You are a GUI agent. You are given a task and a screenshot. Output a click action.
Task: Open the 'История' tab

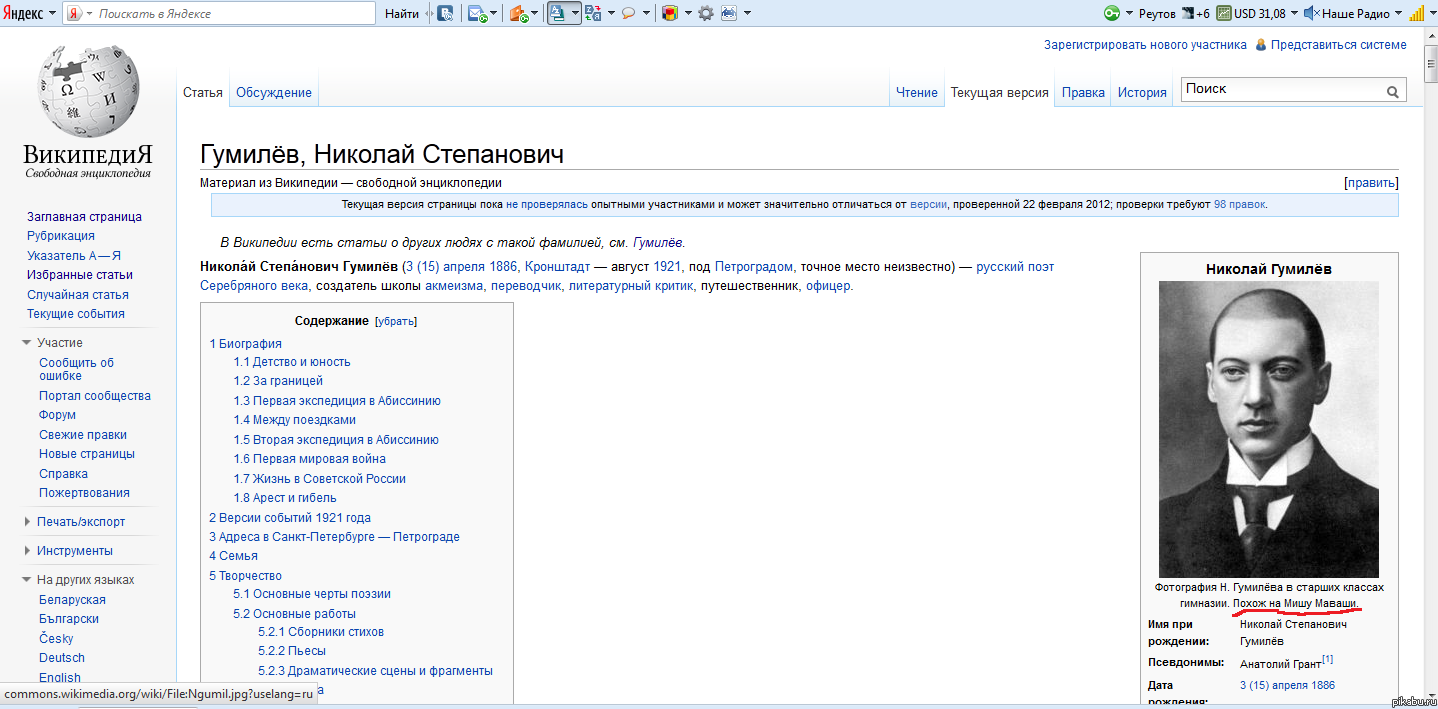coord(1141,93)
